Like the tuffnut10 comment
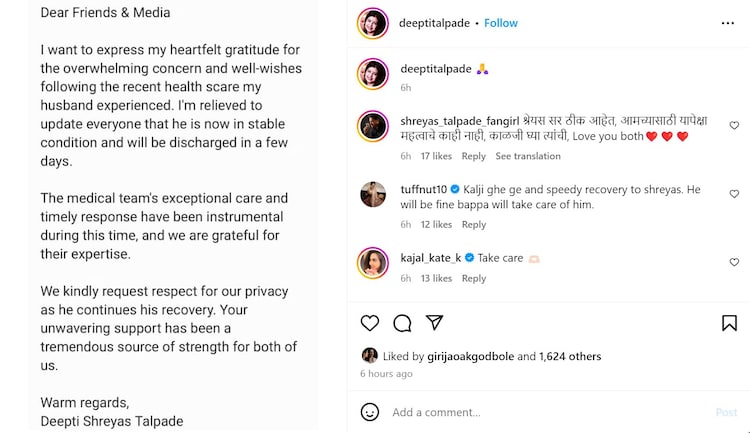750x433 pixels. [734, 194]
